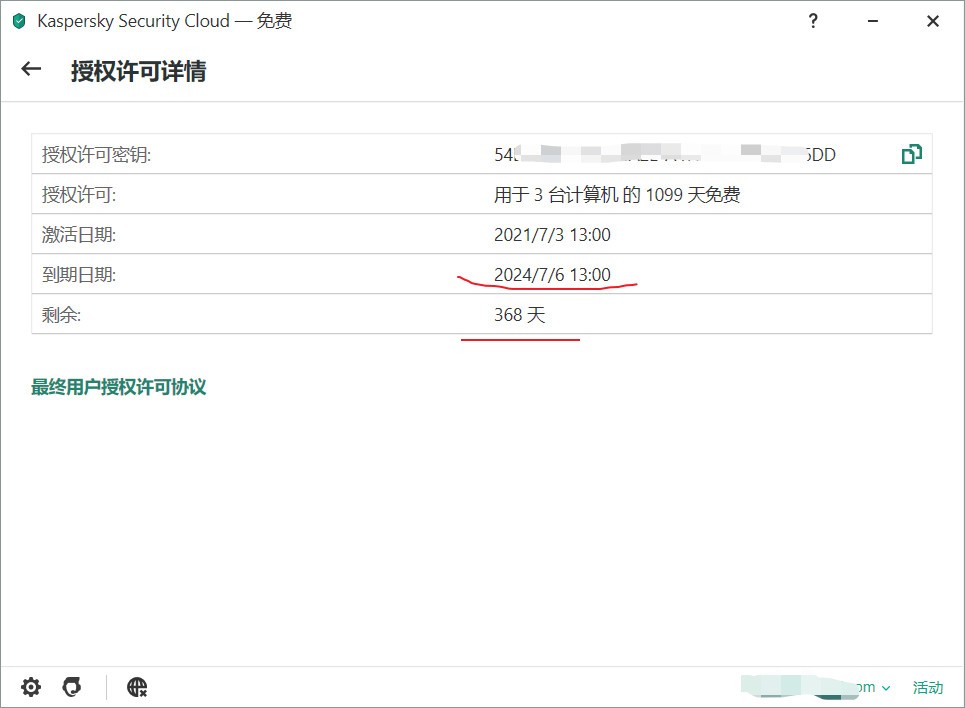The image size is (965, 708).
Task: Click the 活动 link
Action: pyautogui.click(x=927, y=687)
